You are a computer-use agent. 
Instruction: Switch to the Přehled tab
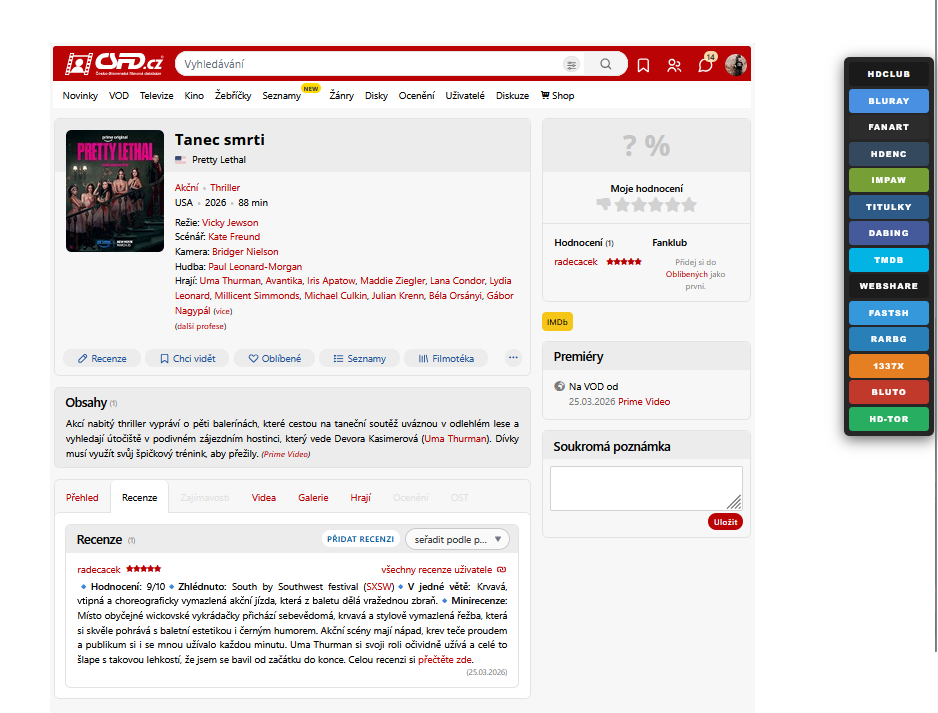(x=82, y=498)
